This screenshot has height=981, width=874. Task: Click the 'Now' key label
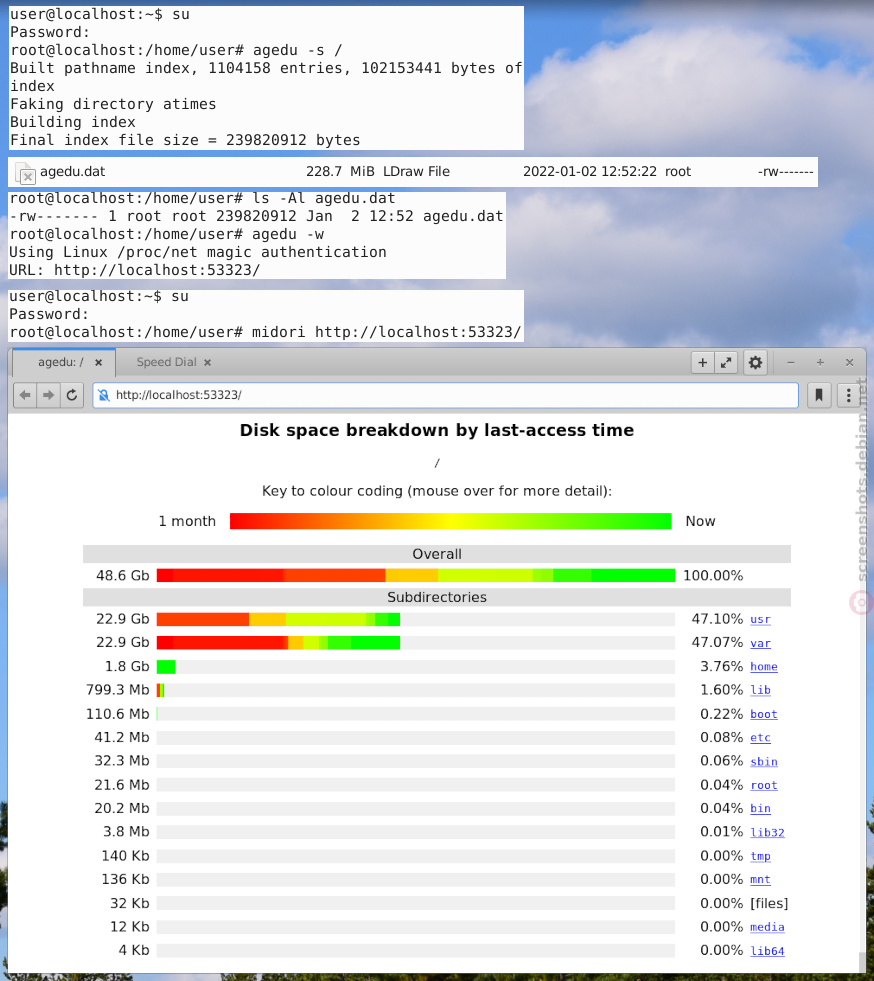700,521
